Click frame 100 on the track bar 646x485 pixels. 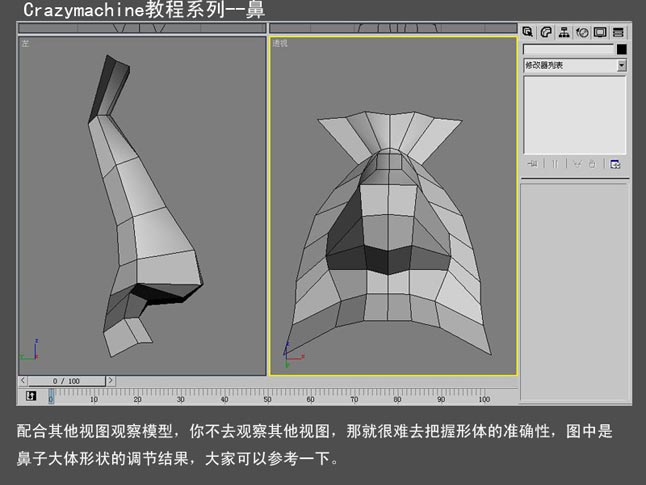484,399
